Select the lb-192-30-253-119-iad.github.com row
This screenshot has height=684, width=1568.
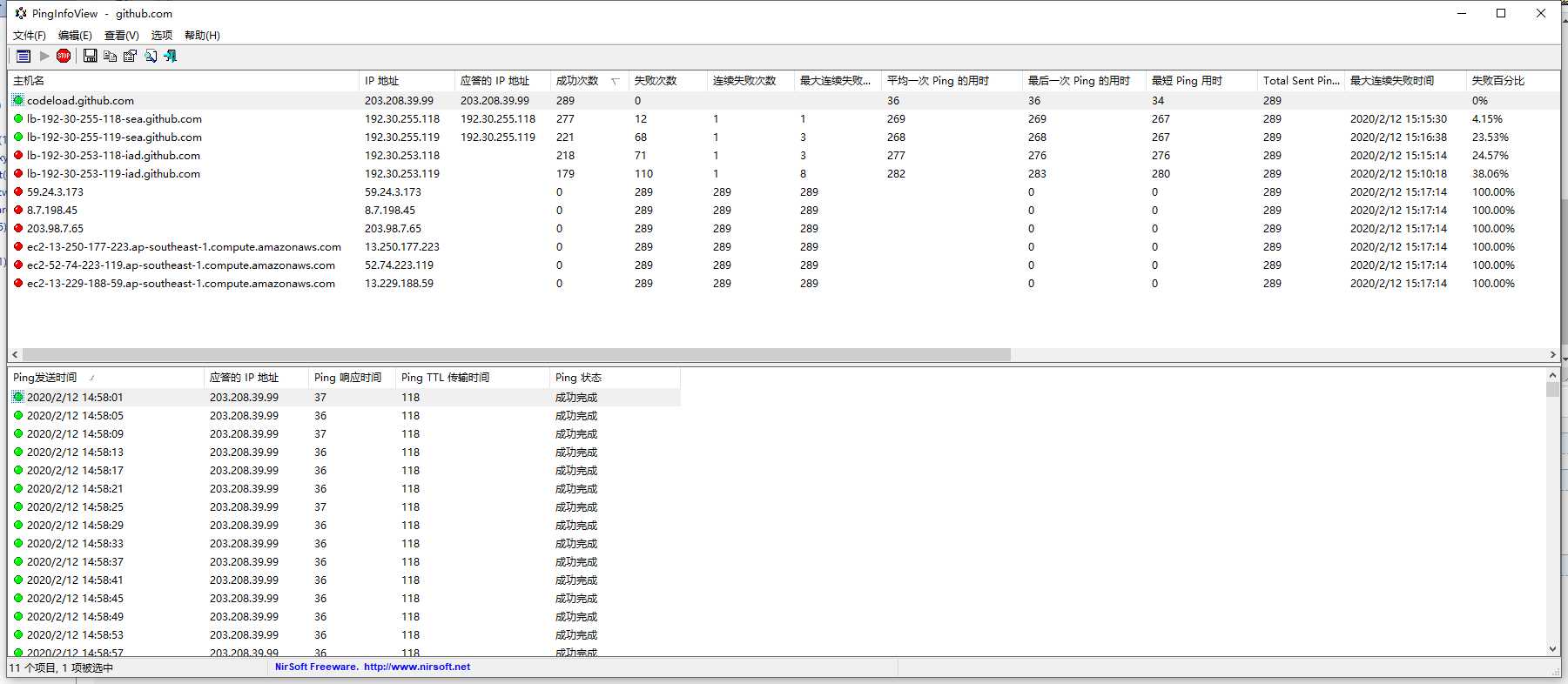click(784, 173)
